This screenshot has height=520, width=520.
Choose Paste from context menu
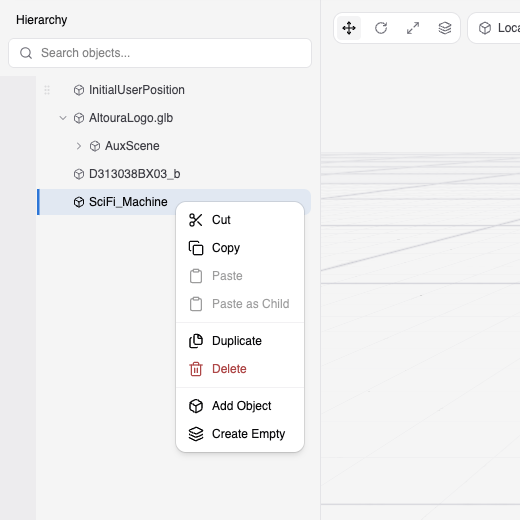(240, 276)
